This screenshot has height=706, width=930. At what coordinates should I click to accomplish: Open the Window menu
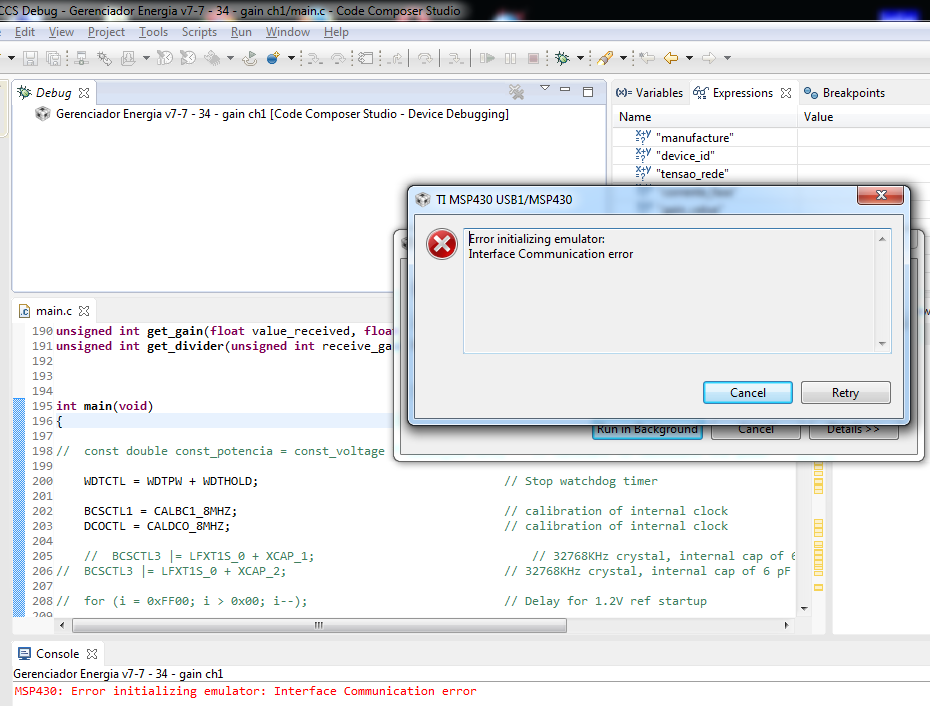(288, 32)
